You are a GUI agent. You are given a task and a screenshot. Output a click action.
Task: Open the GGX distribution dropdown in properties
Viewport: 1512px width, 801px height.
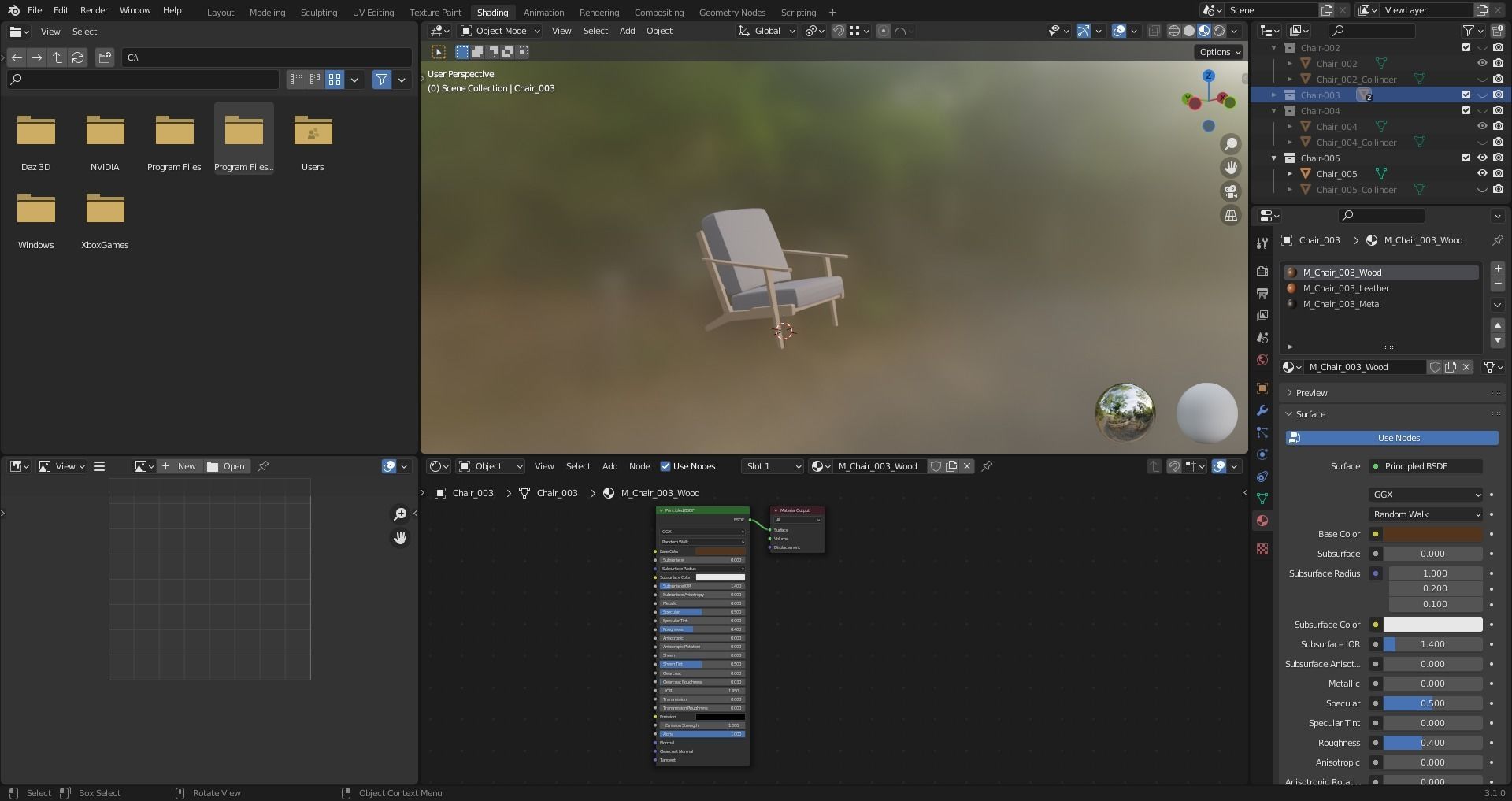pos(1426,495)
